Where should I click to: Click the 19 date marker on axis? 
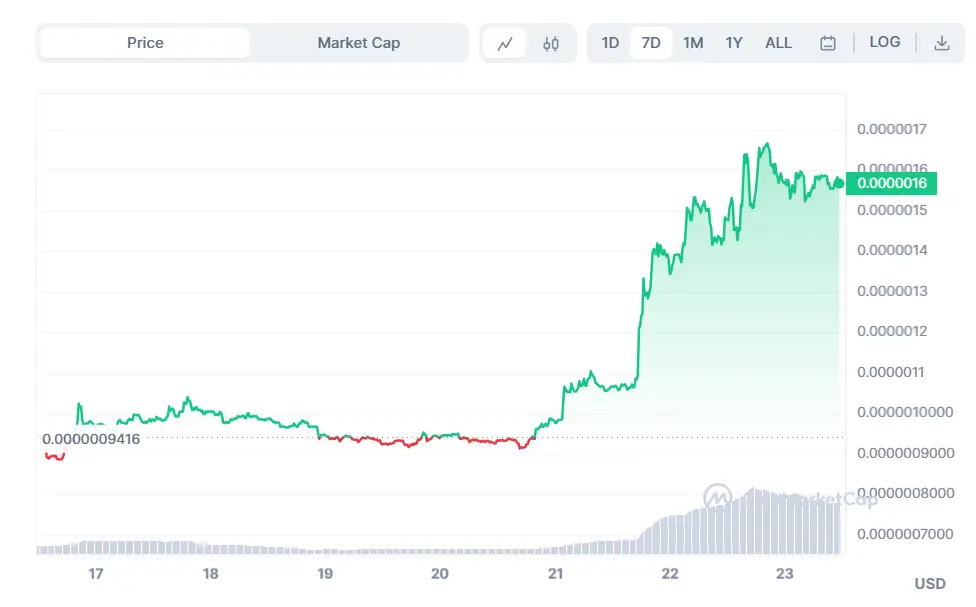[x=325, y=574]
